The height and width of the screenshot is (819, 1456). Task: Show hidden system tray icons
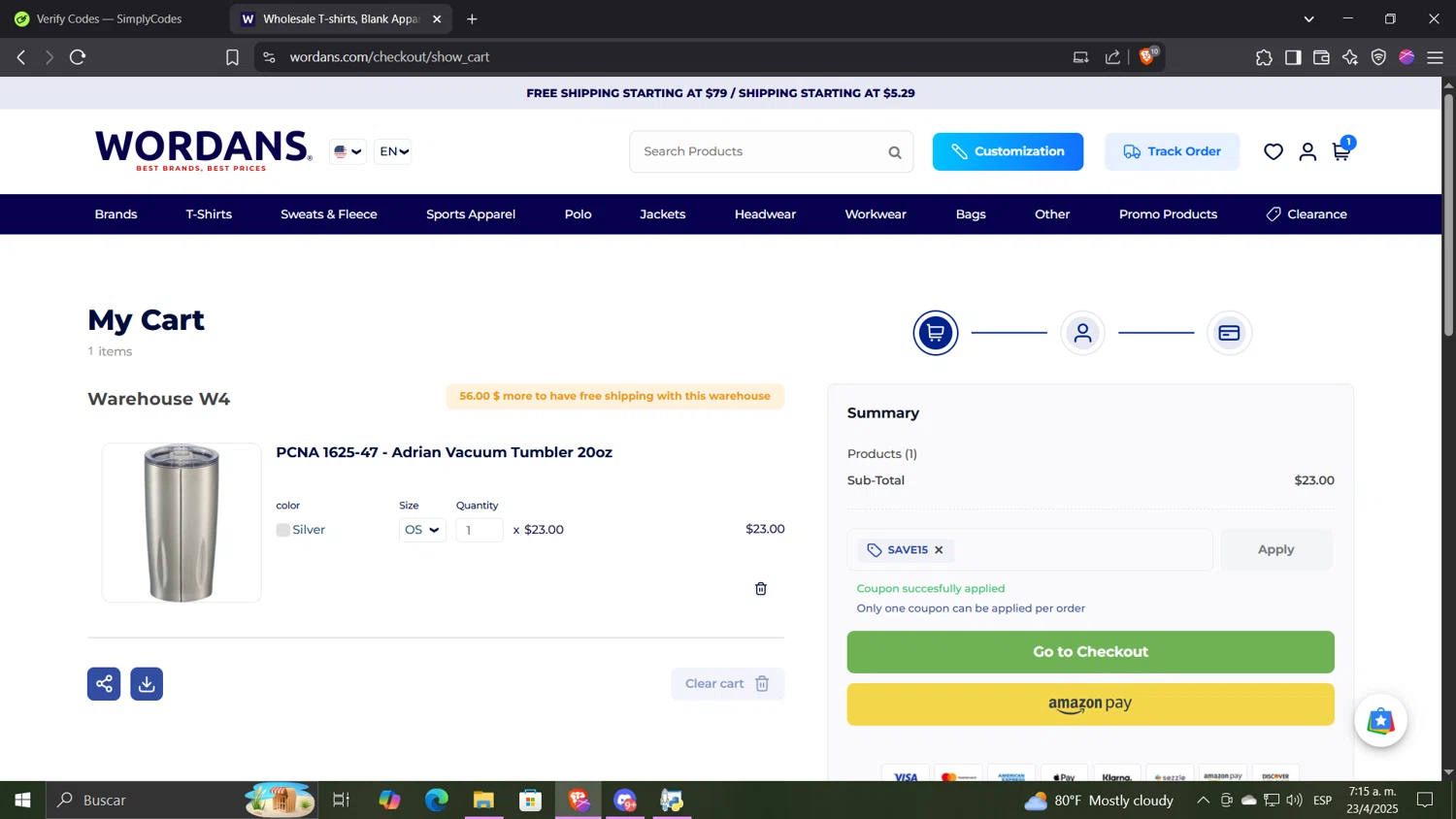point(1203,801)
